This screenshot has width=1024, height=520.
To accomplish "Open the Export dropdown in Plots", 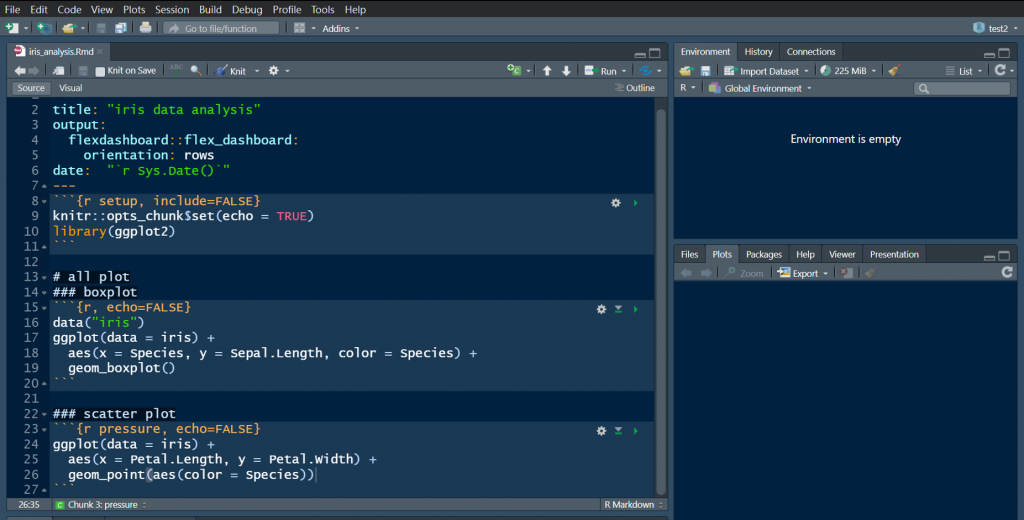I will pyautogui.click(x=803, y=273).
